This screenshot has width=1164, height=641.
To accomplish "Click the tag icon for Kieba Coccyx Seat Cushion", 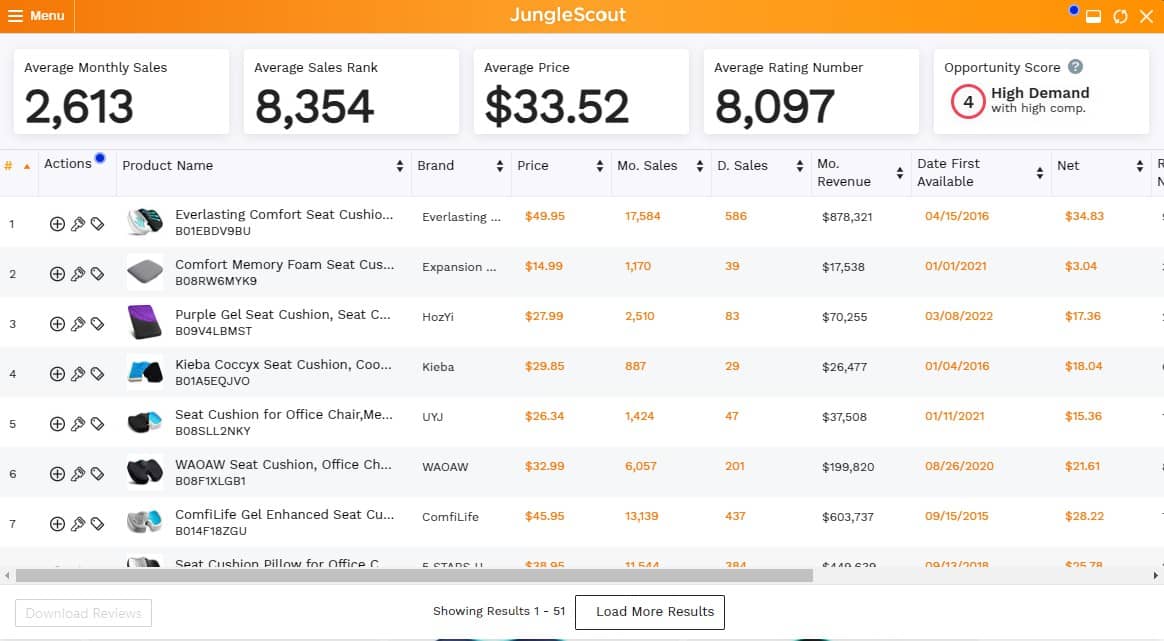I will [x=97, y=373].
